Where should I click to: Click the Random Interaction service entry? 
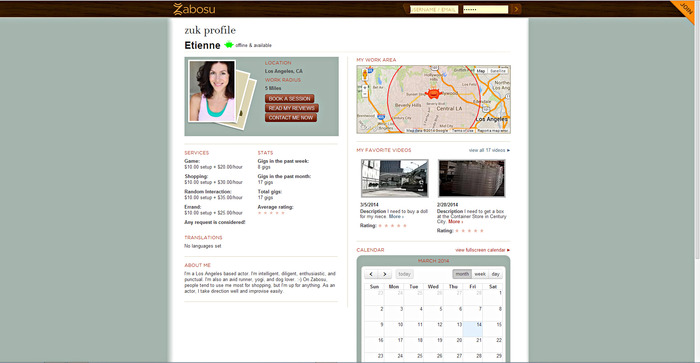pyautogui.click(x=213, y=195)
